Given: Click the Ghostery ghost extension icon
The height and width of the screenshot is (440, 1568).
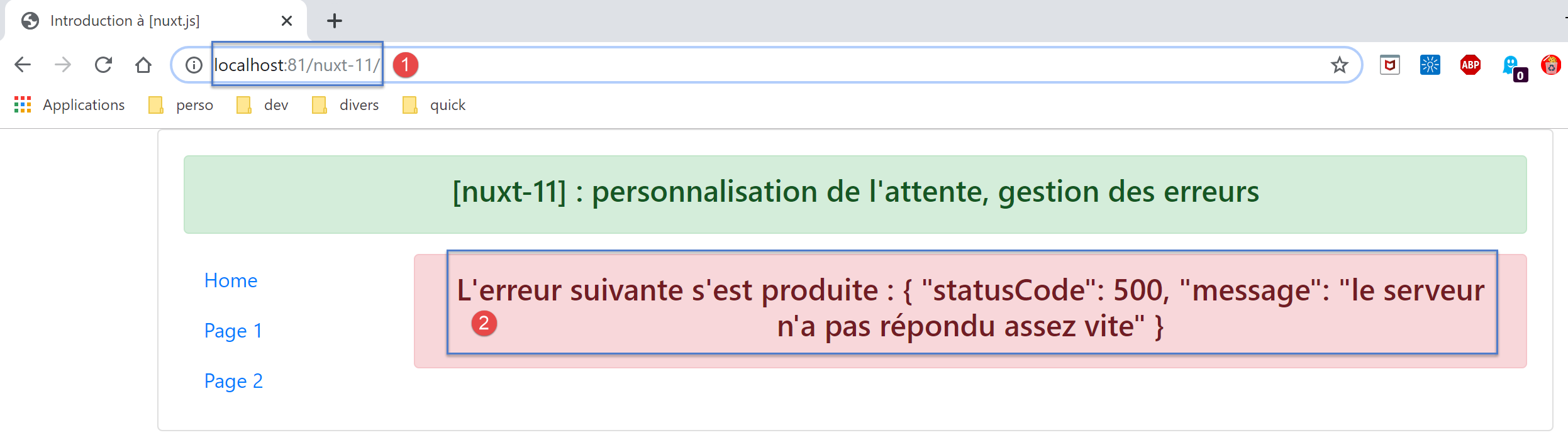Looking at the screenshot, I should [x=1510, y=65].
